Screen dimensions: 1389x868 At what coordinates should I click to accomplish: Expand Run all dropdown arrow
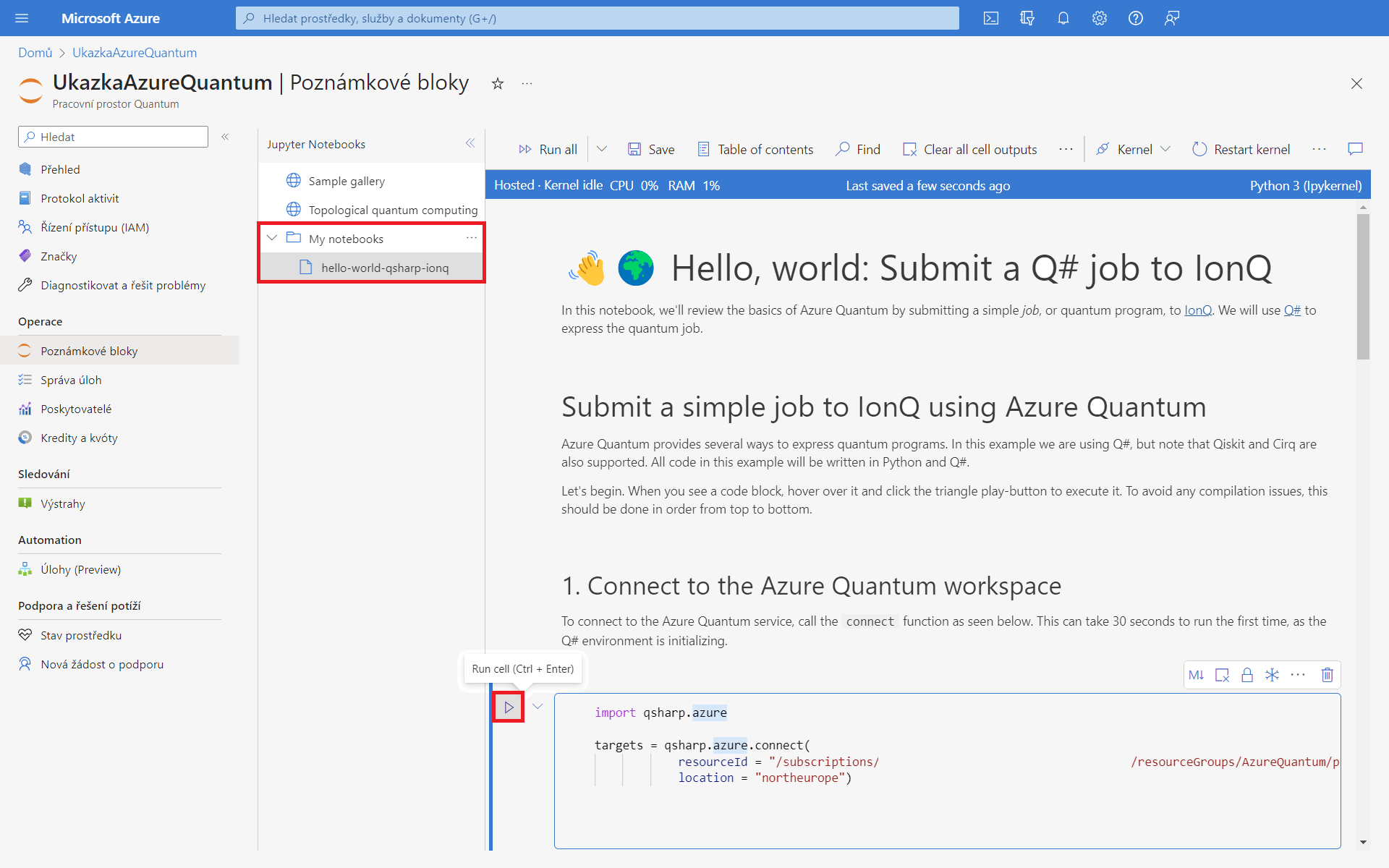click(x=602, y=149)
